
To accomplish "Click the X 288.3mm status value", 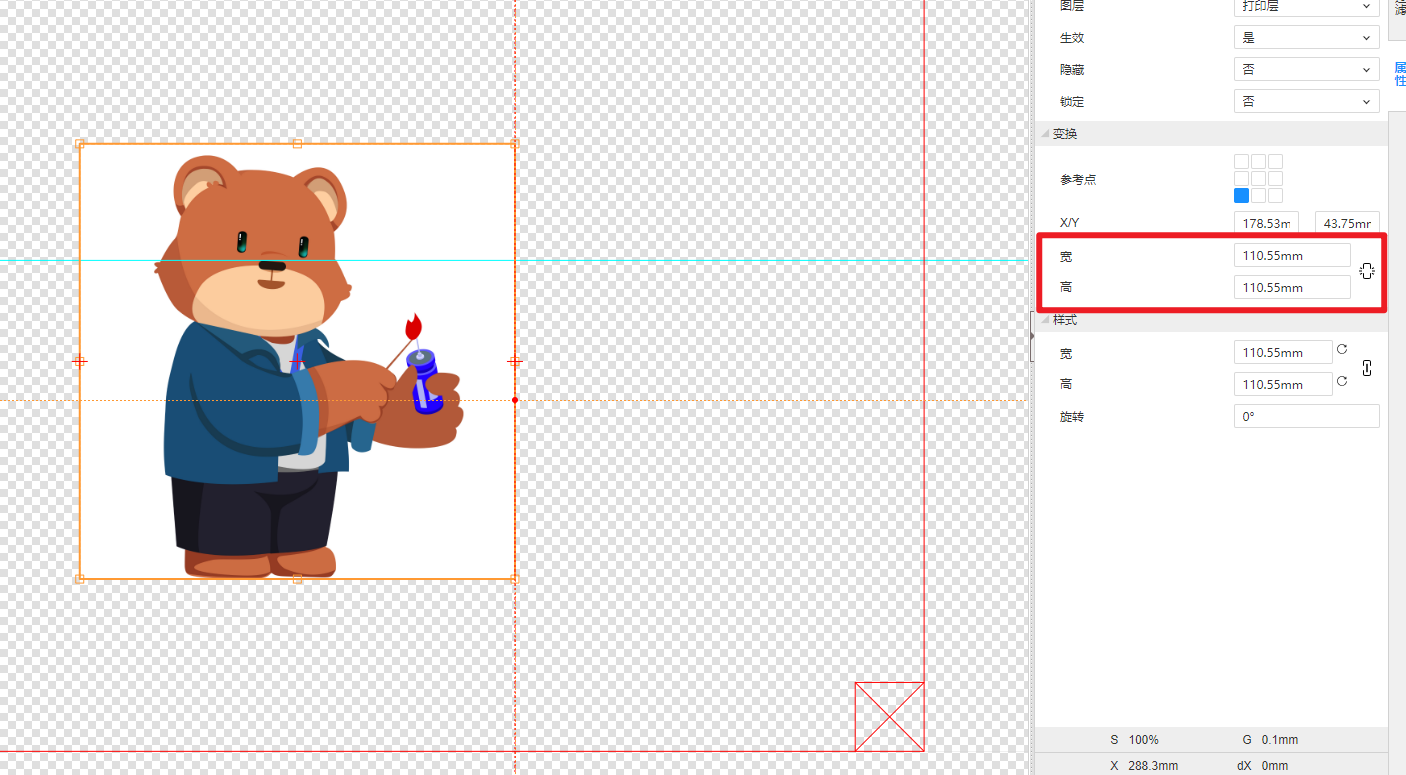I will pos(1144,765).
